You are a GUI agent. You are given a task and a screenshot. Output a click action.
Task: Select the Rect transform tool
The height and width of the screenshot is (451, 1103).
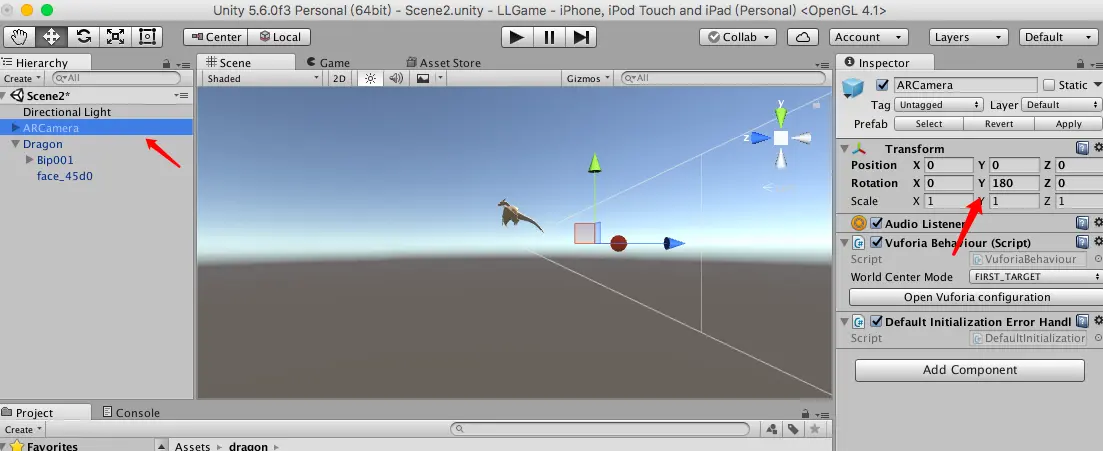147,37
